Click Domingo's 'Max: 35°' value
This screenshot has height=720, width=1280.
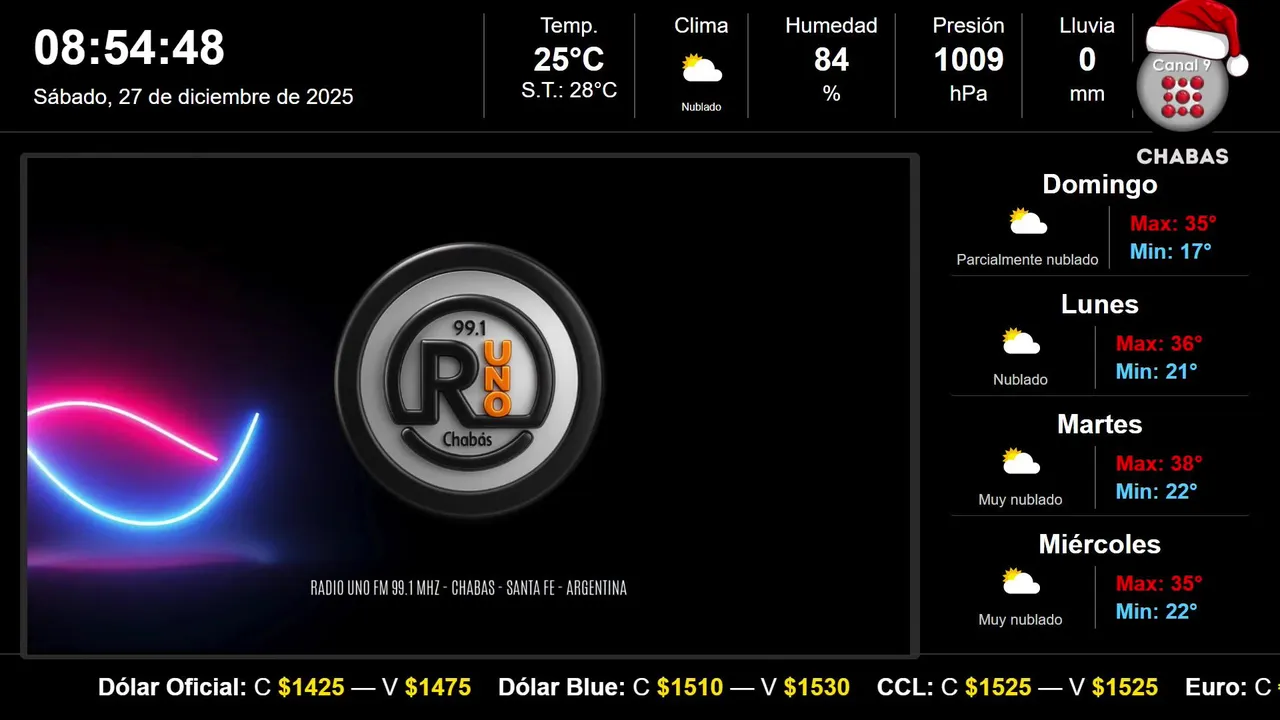pos(1173,224)
